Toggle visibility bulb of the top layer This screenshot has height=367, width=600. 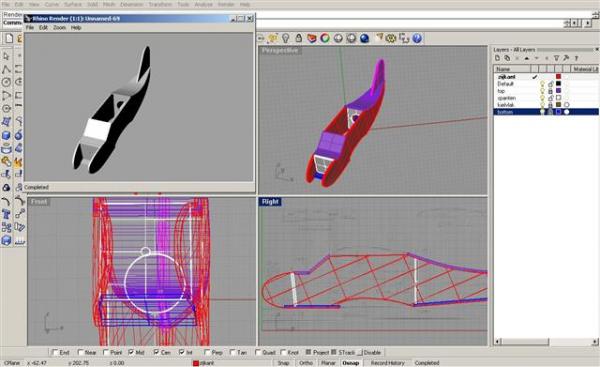pos(542,91)
